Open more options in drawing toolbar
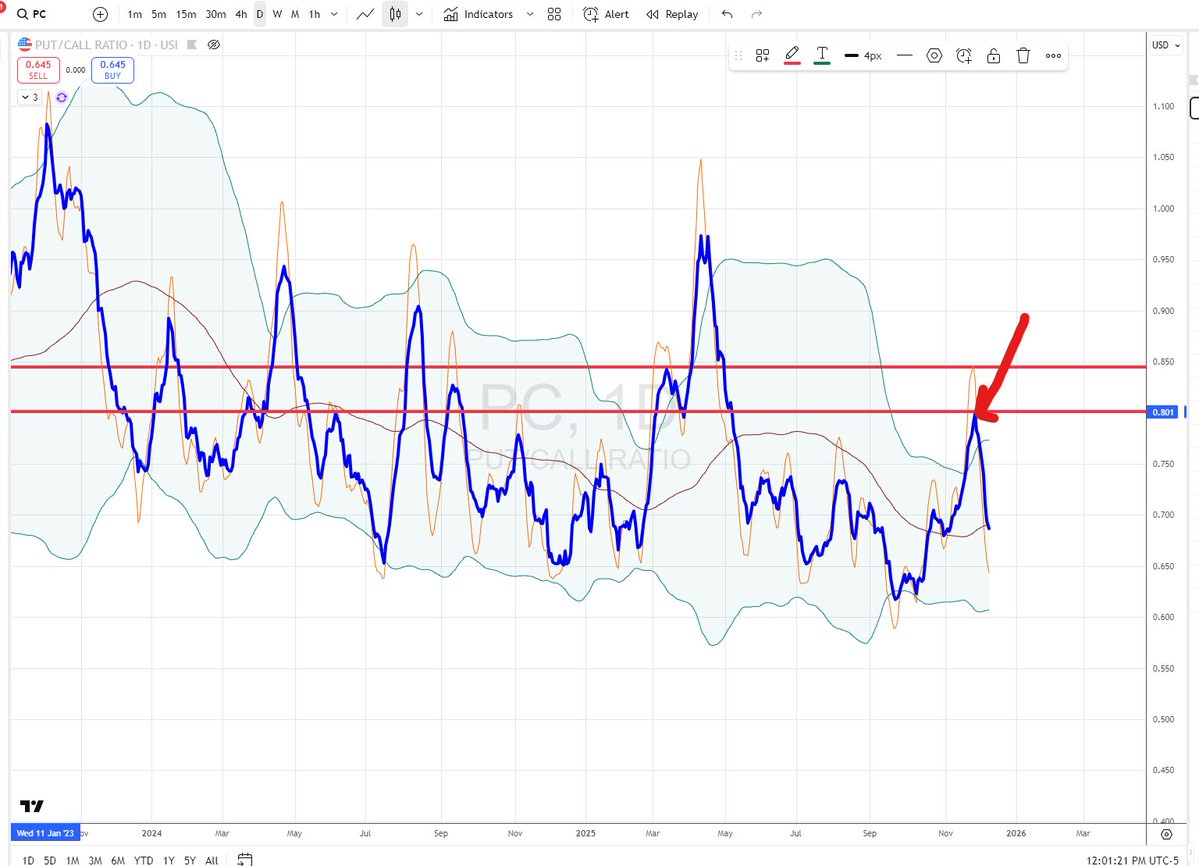This screenshot has width=1199, height=866. [x=1053, y=56]
